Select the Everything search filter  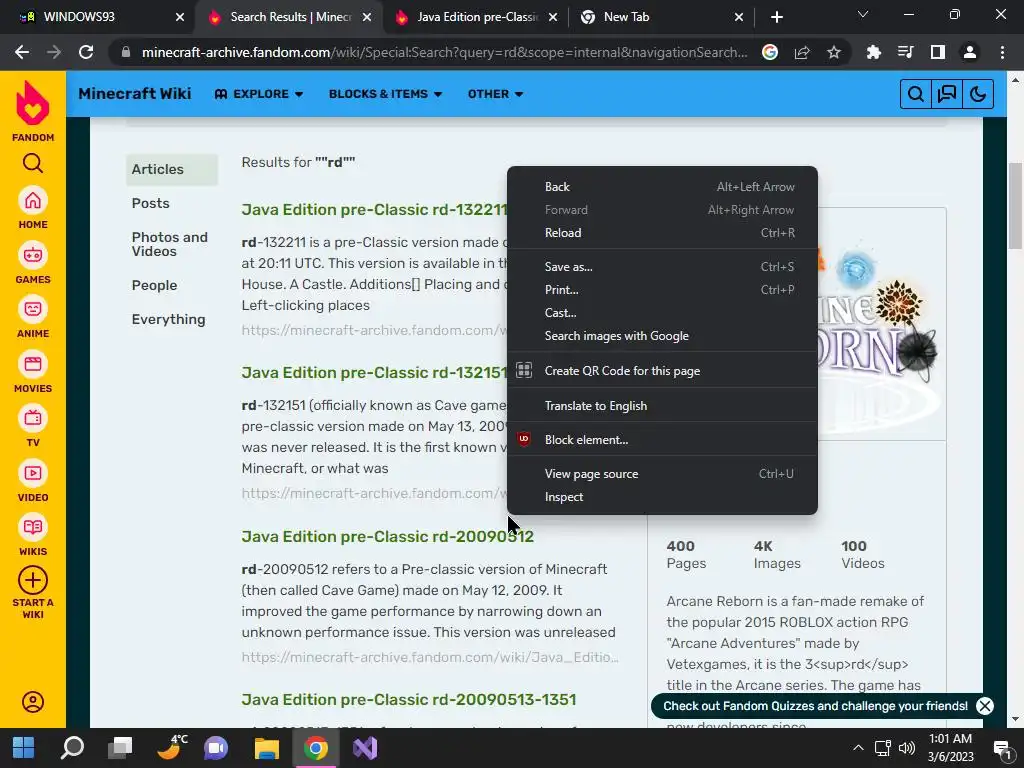tap(168, 319)
